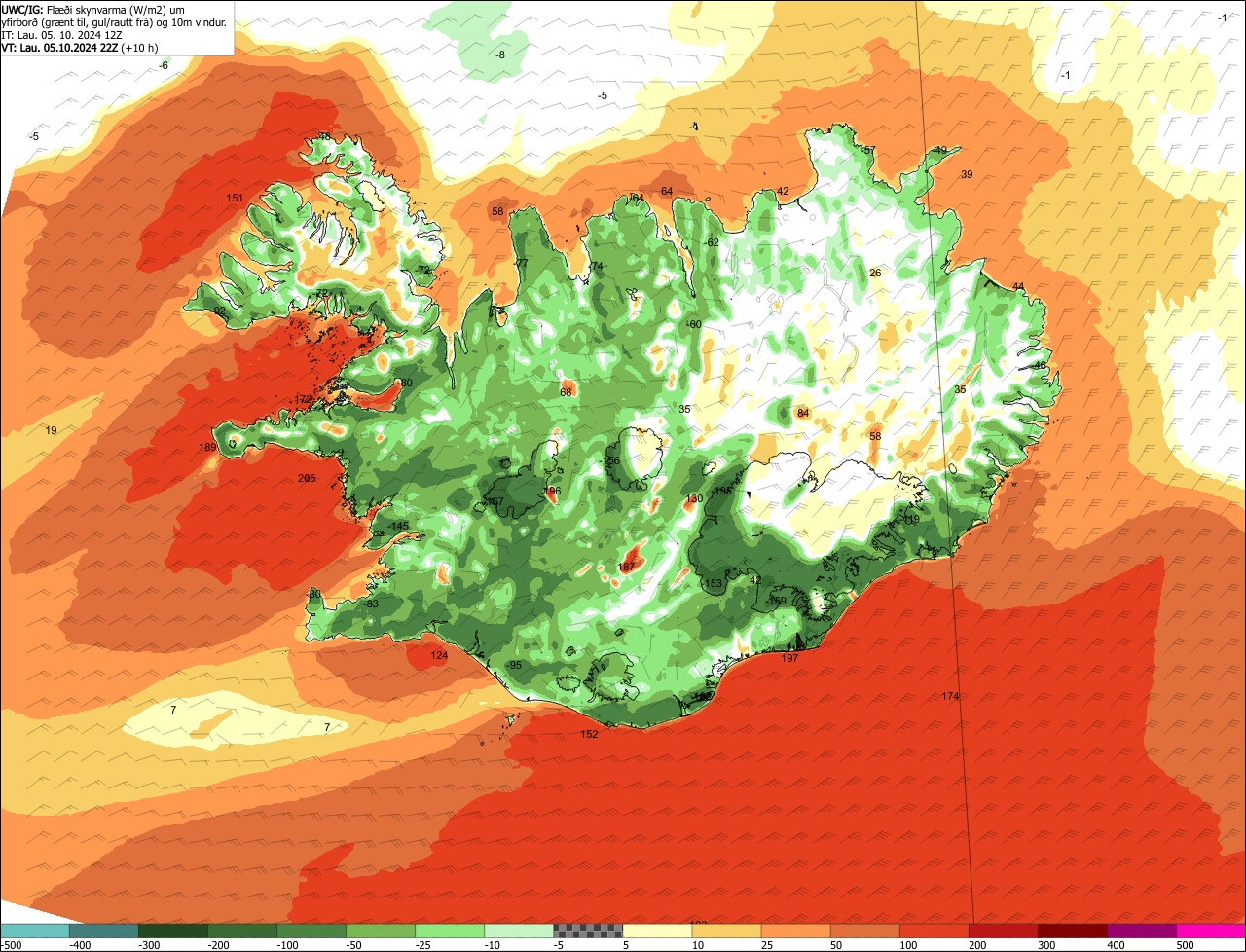Click the magenta 500 legend swatch

[x=1211, y=932]
